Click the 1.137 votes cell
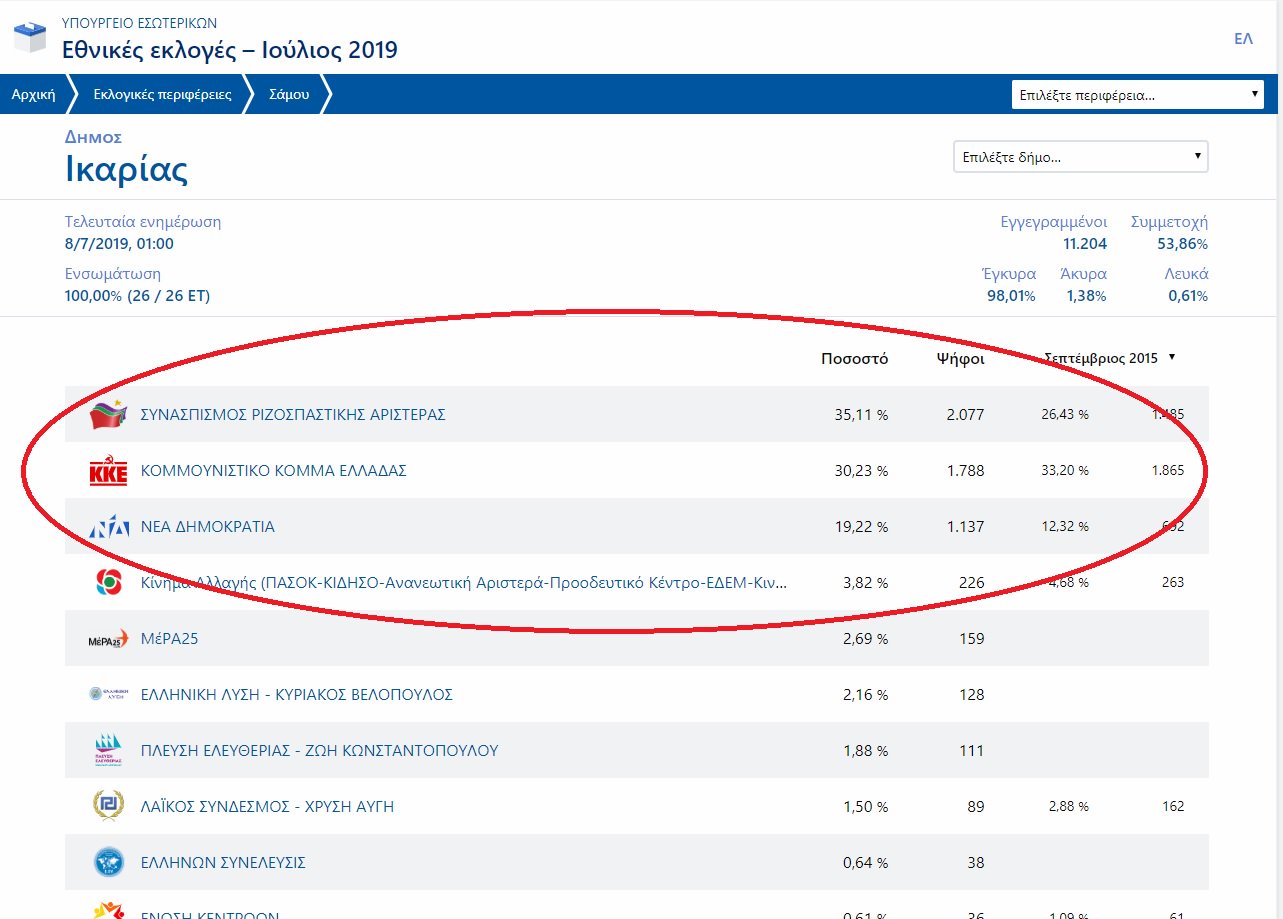1283x919 pixels. tap(965, 526)
